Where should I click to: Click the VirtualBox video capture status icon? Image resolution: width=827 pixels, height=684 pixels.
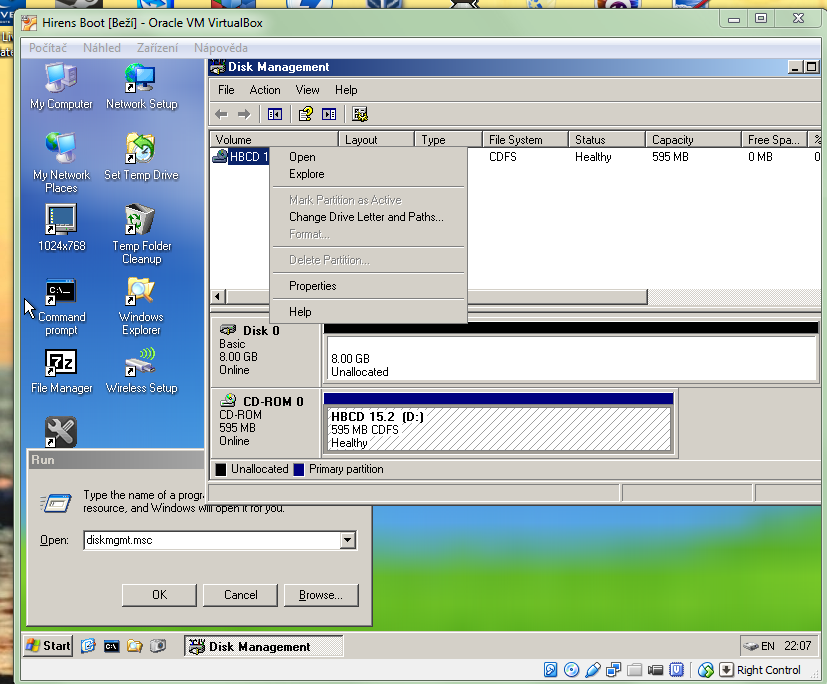coord(655,670)
